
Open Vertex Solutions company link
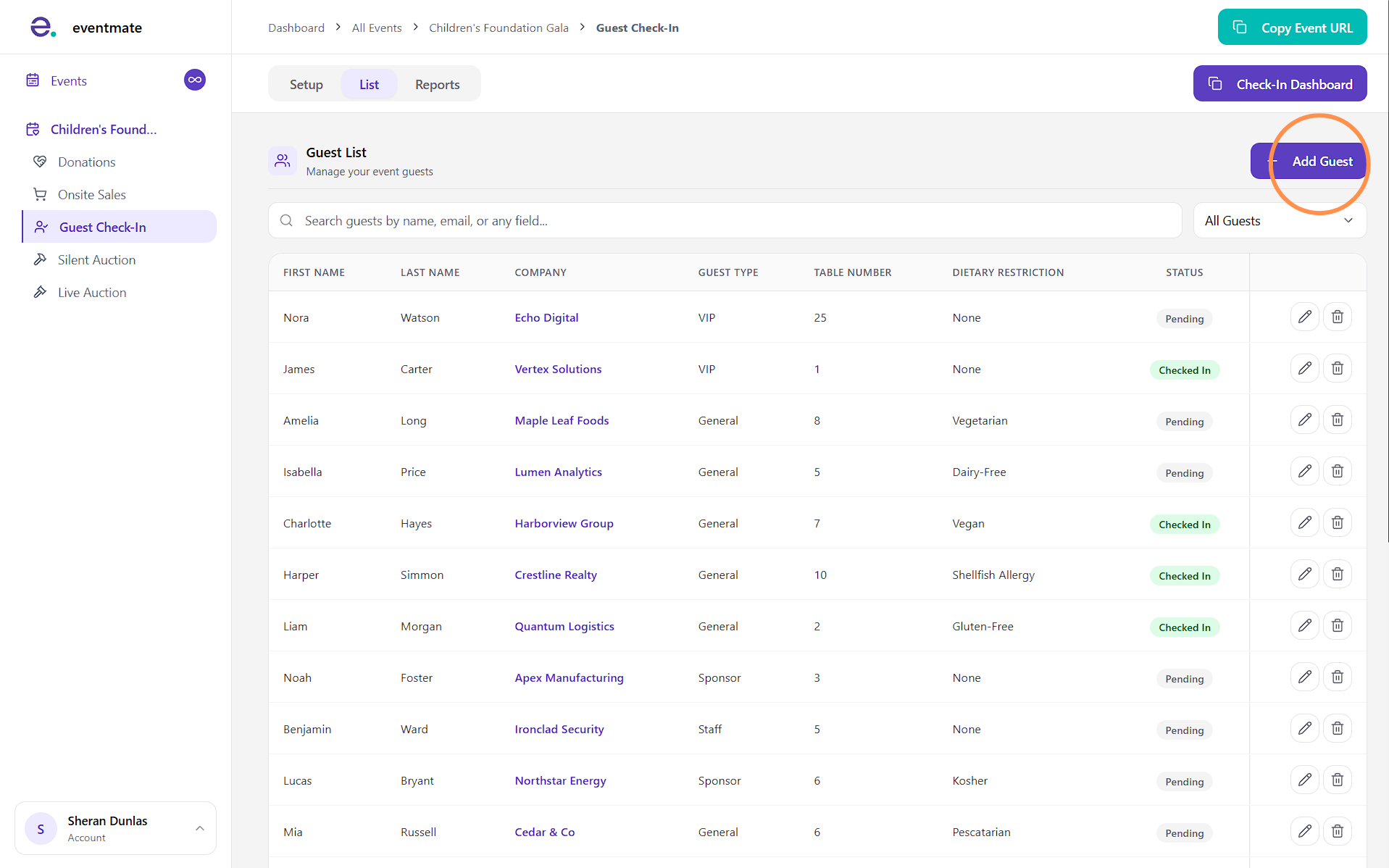tap(558, 369)
